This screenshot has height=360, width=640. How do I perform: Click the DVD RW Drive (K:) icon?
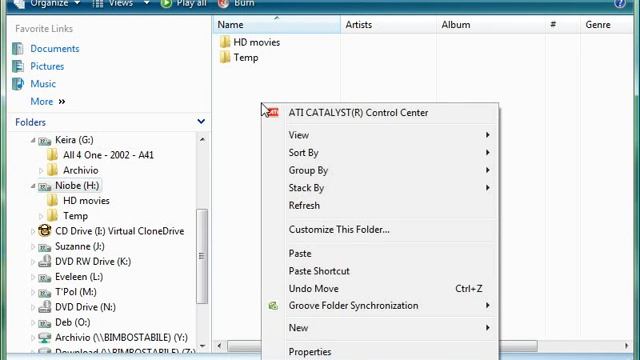coord(44,261)
